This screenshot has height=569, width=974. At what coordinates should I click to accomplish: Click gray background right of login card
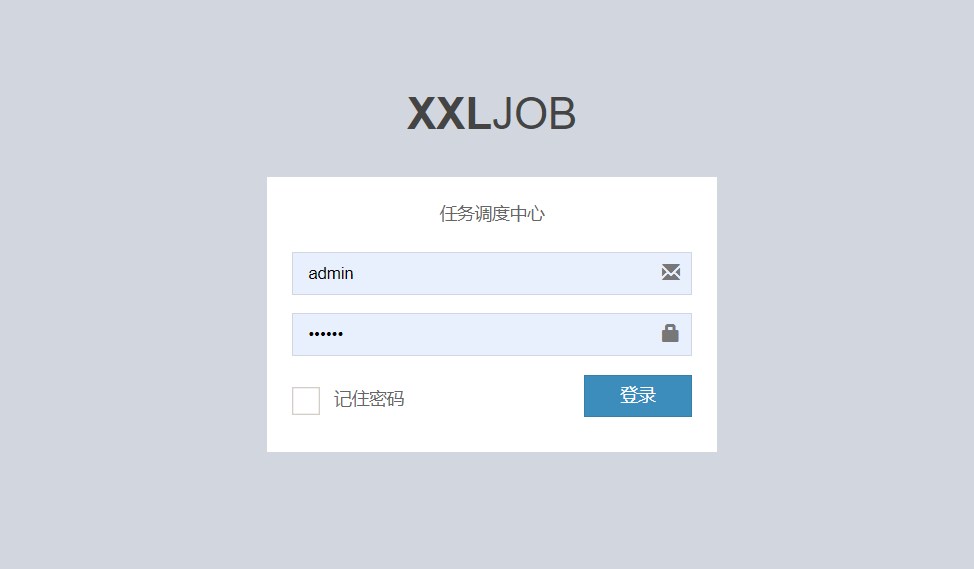point(845,314)
